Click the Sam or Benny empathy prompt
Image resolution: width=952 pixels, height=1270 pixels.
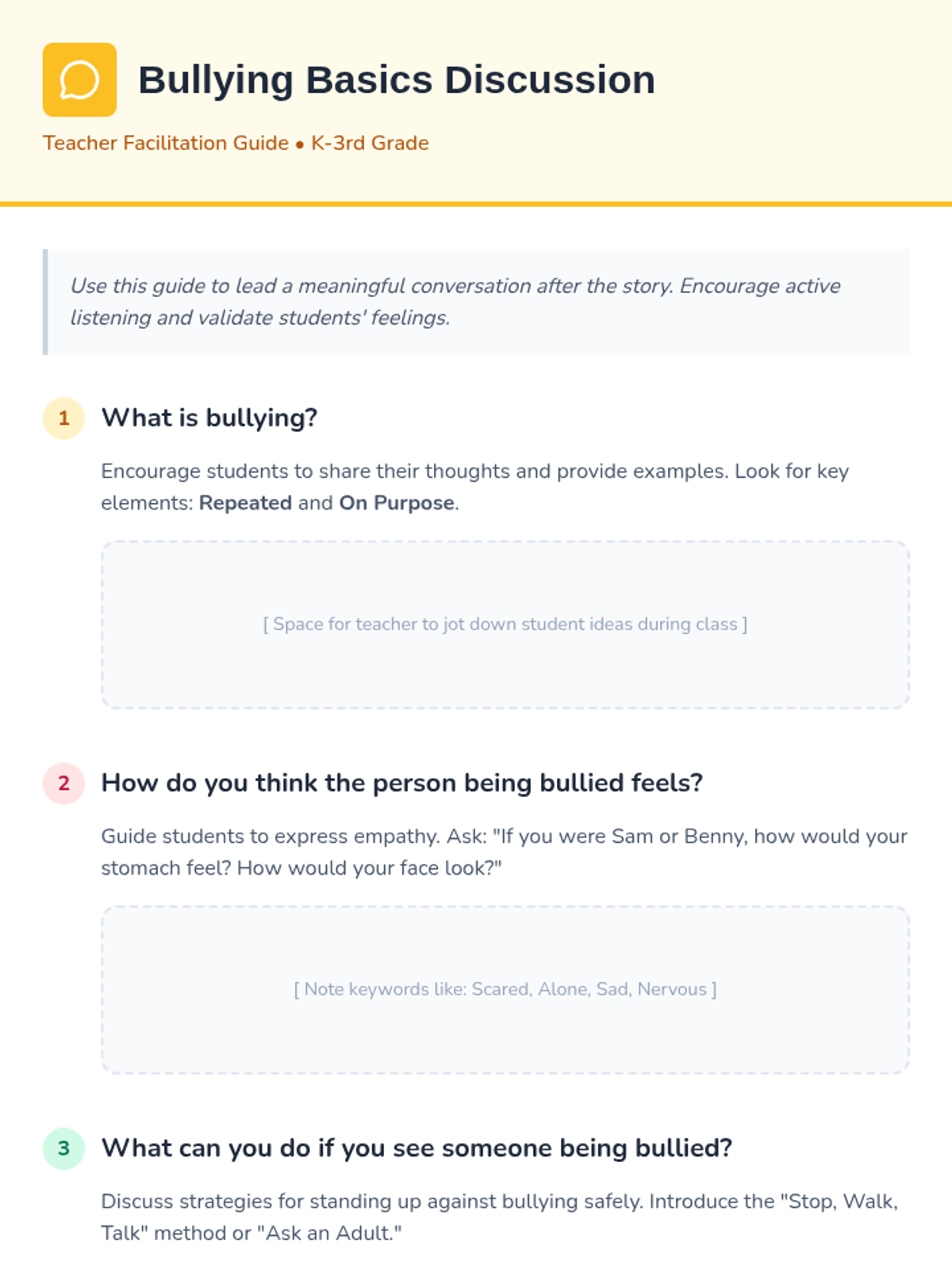[504, 852]
